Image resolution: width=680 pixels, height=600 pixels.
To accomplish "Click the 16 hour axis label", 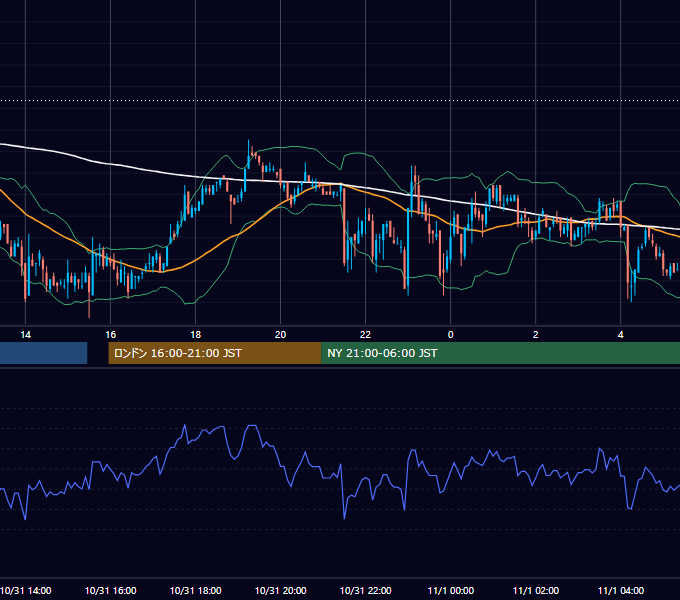I will (111, 335).
